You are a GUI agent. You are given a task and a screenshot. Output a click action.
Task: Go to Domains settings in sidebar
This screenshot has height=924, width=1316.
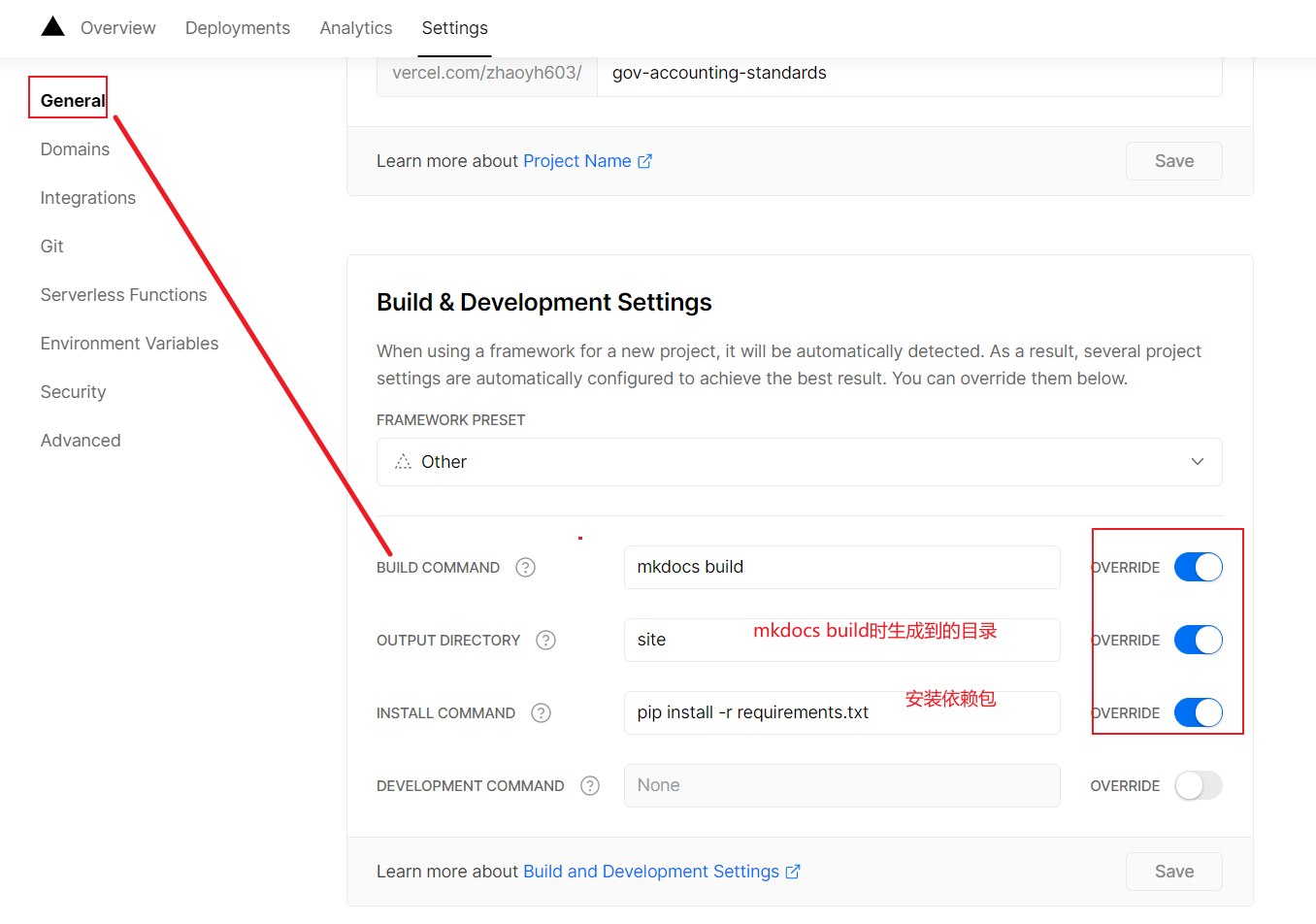coord(75,149)
